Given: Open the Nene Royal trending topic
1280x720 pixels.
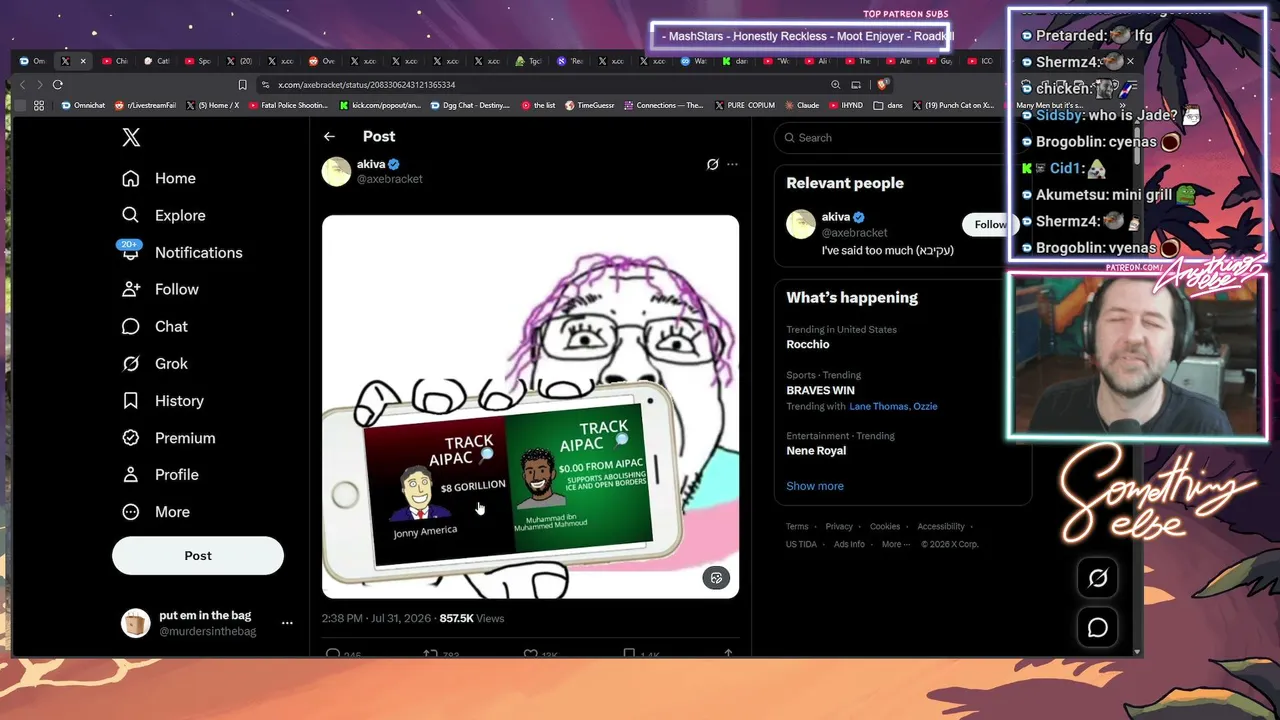Looking at the screenshot, I should (x=816, y=451).
